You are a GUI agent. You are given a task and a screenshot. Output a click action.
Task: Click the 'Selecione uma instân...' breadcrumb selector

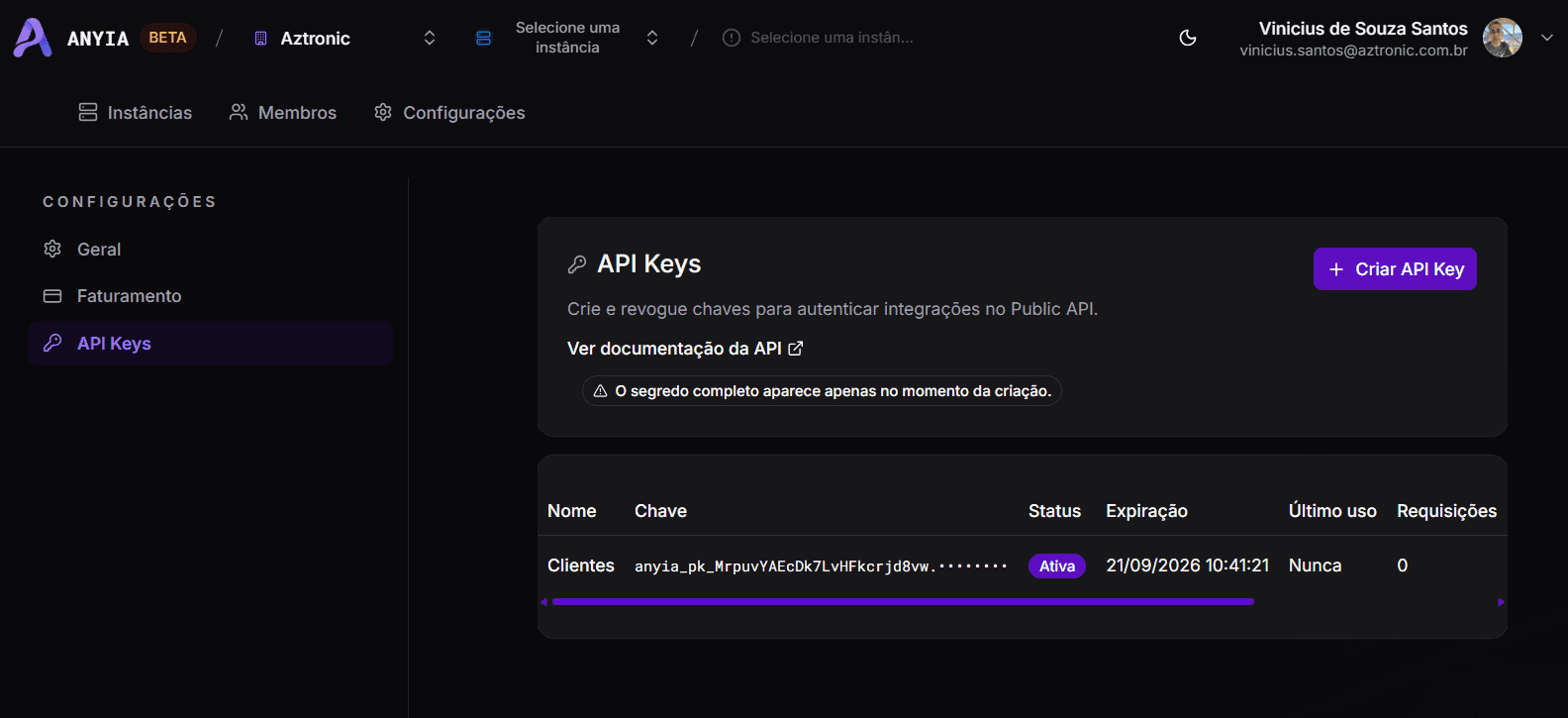[x=818, y=38]
